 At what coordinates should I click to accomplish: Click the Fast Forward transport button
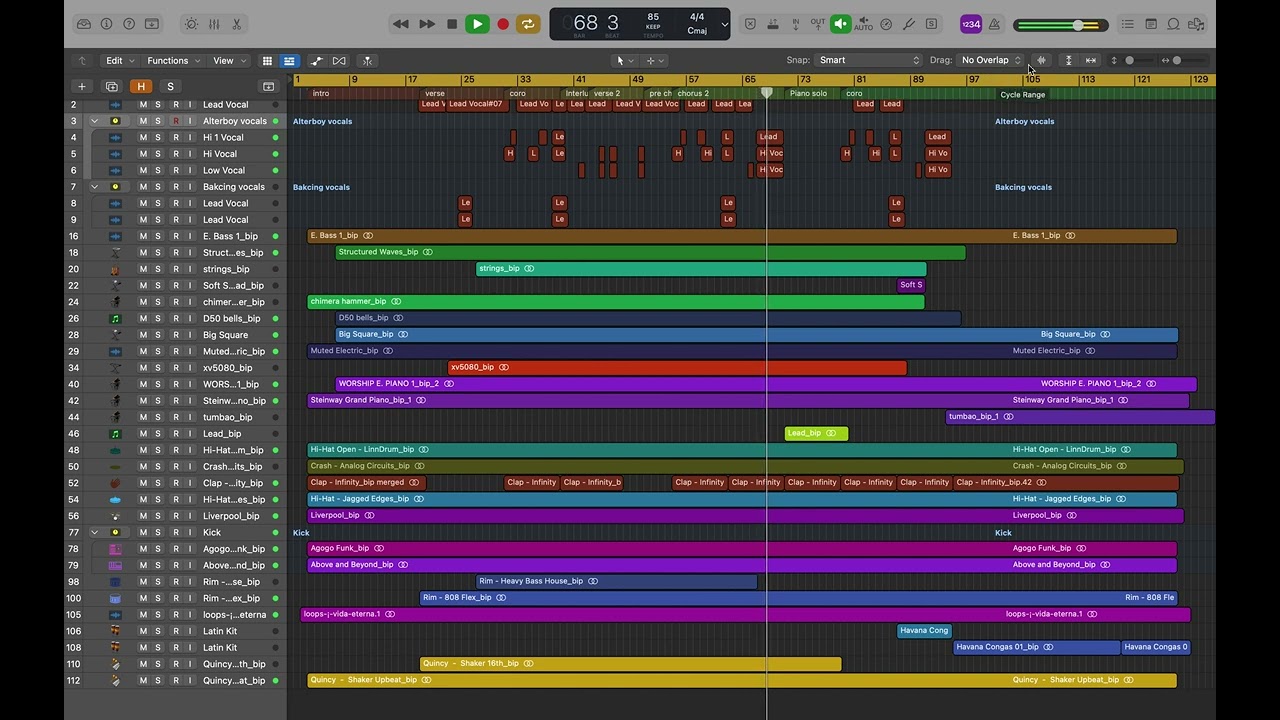(427, 24)
